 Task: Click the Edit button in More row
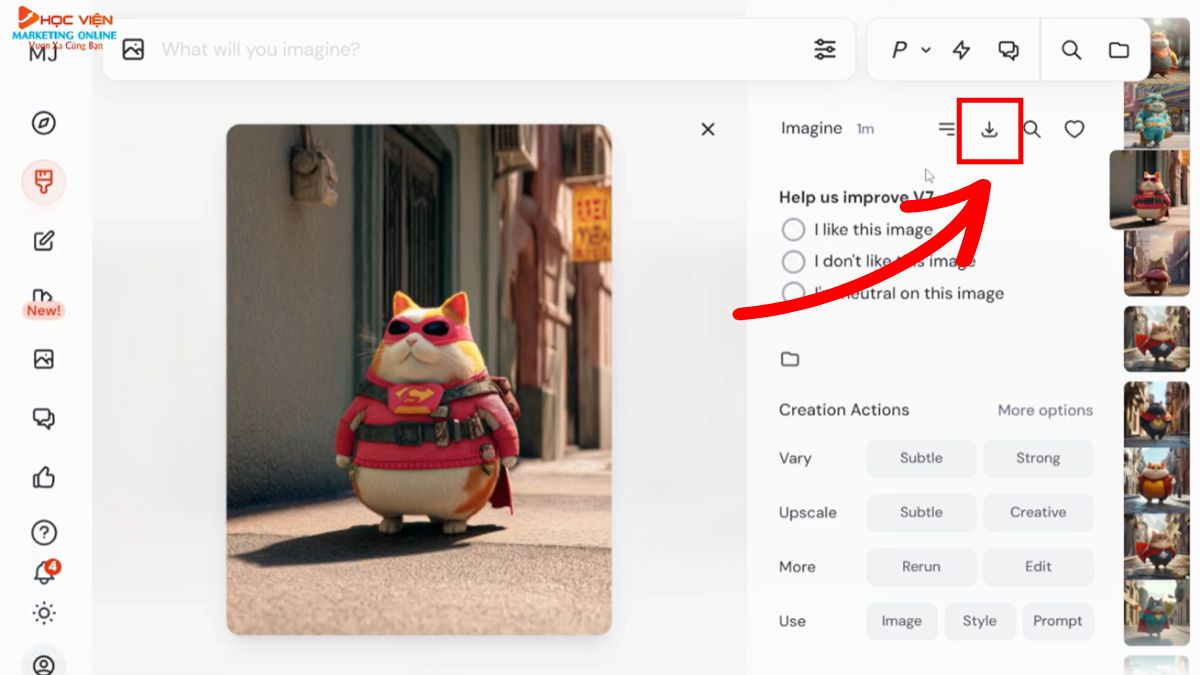[1038, 566]
